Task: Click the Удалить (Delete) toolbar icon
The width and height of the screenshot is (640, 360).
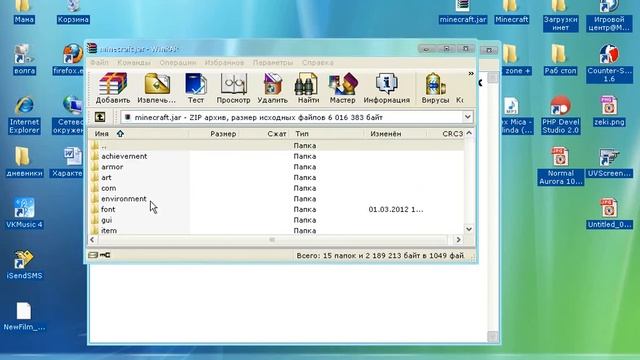Action: tap(272, 88)
